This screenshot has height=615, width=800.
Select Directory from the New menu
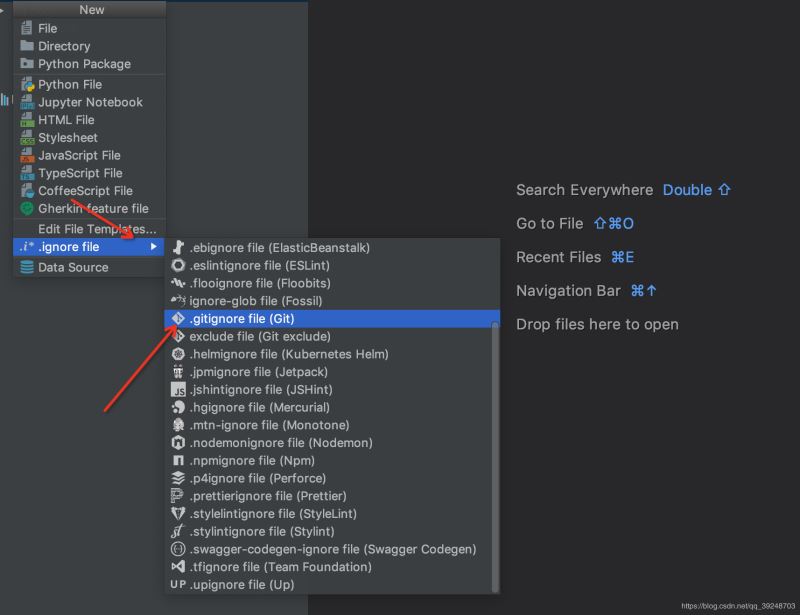click(64, 46)
